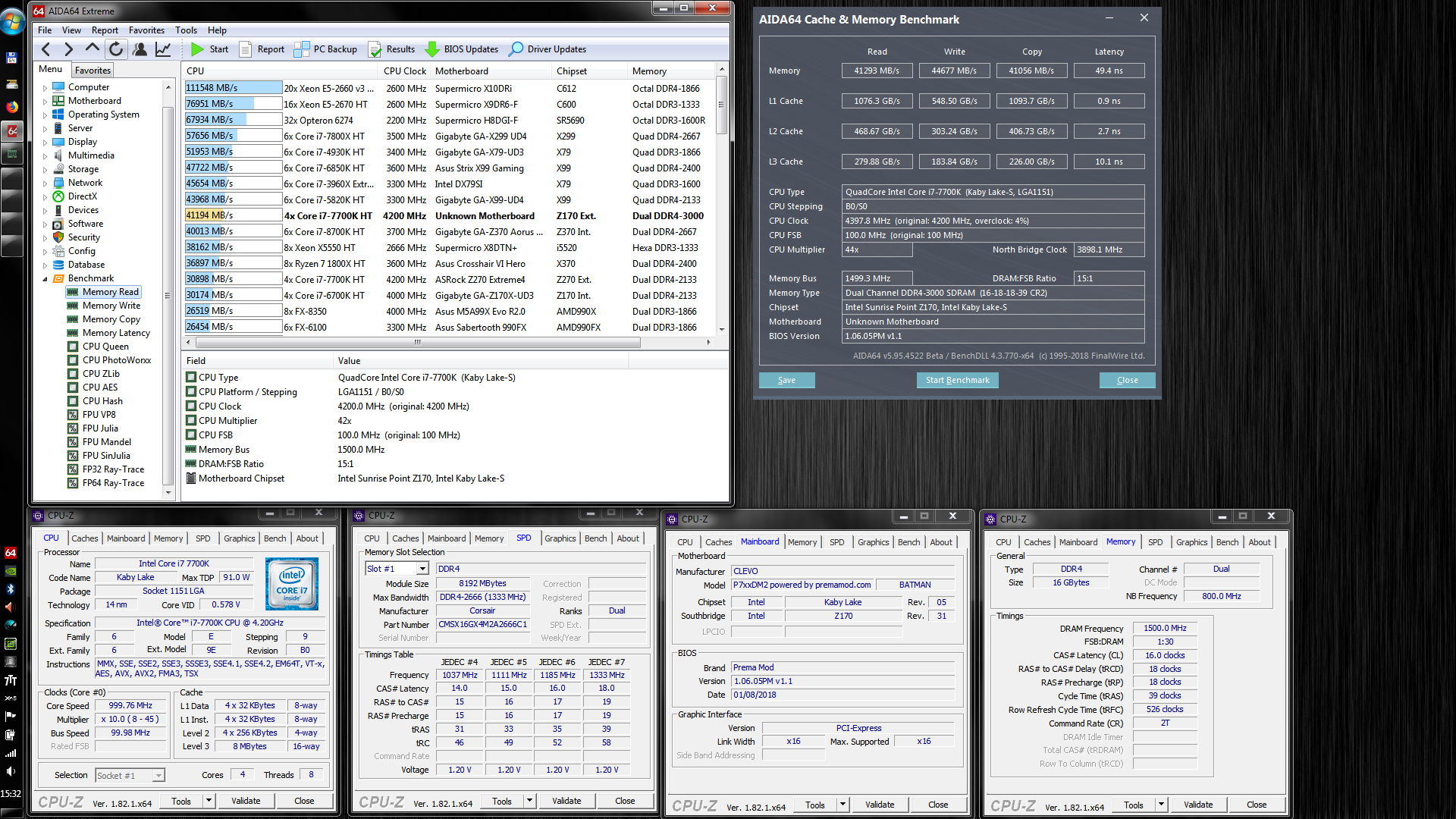Toggle the CPU Type field checkbox
Image resolution: width=1456 pixels, height=819 pixels.
coord(191,378)
